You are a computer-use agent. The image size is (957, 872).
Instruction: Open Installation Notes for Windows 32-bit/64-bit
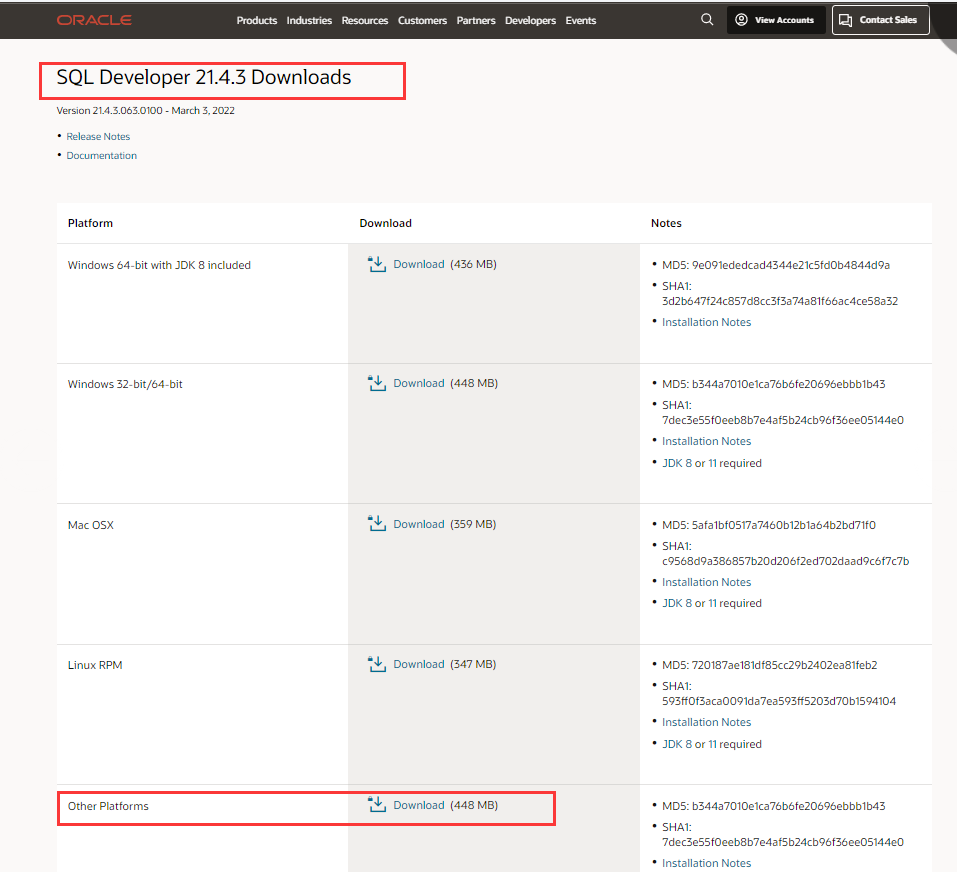click(x=706, y=441)
